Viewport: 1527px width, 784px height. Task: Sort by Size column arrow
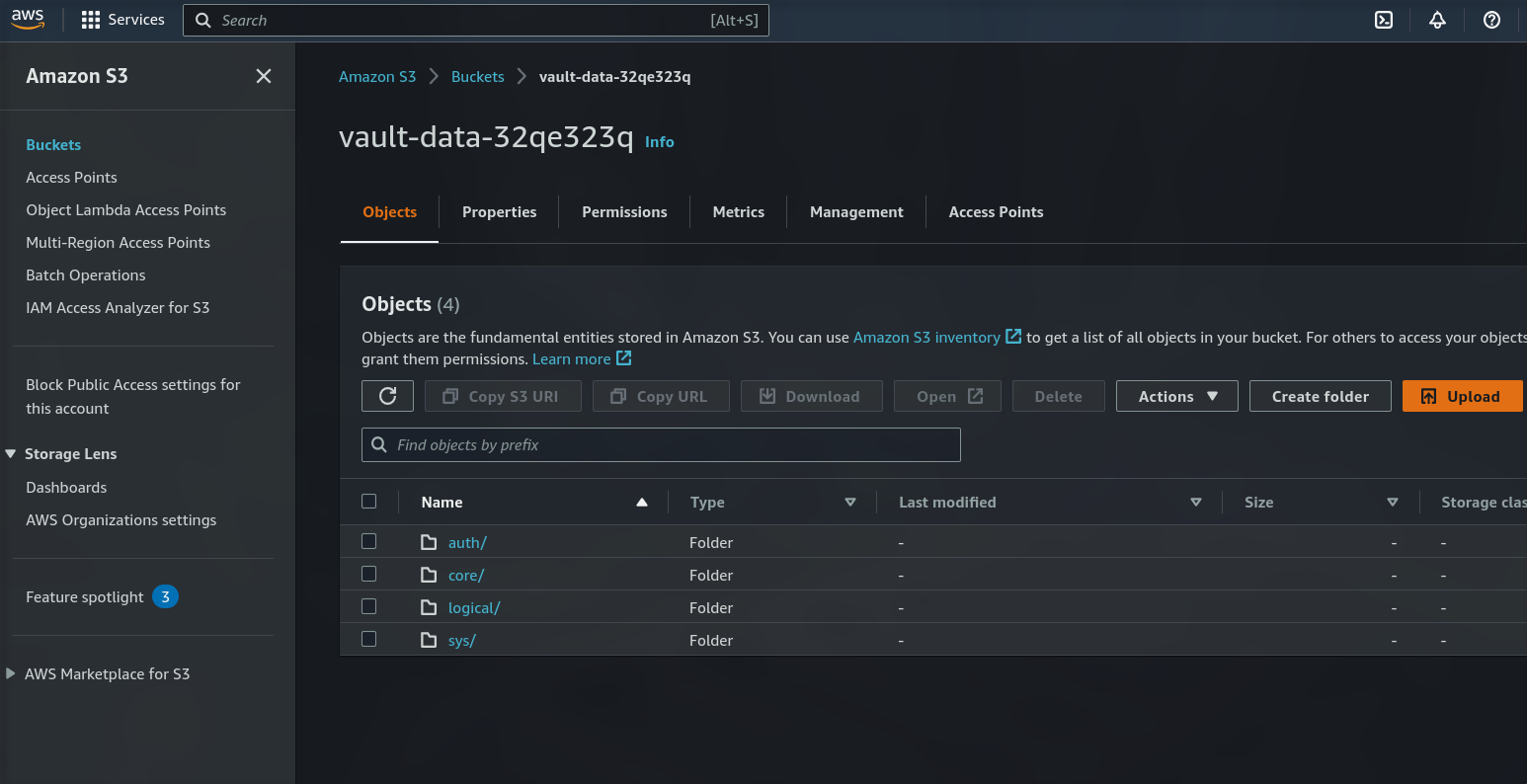1393,503
